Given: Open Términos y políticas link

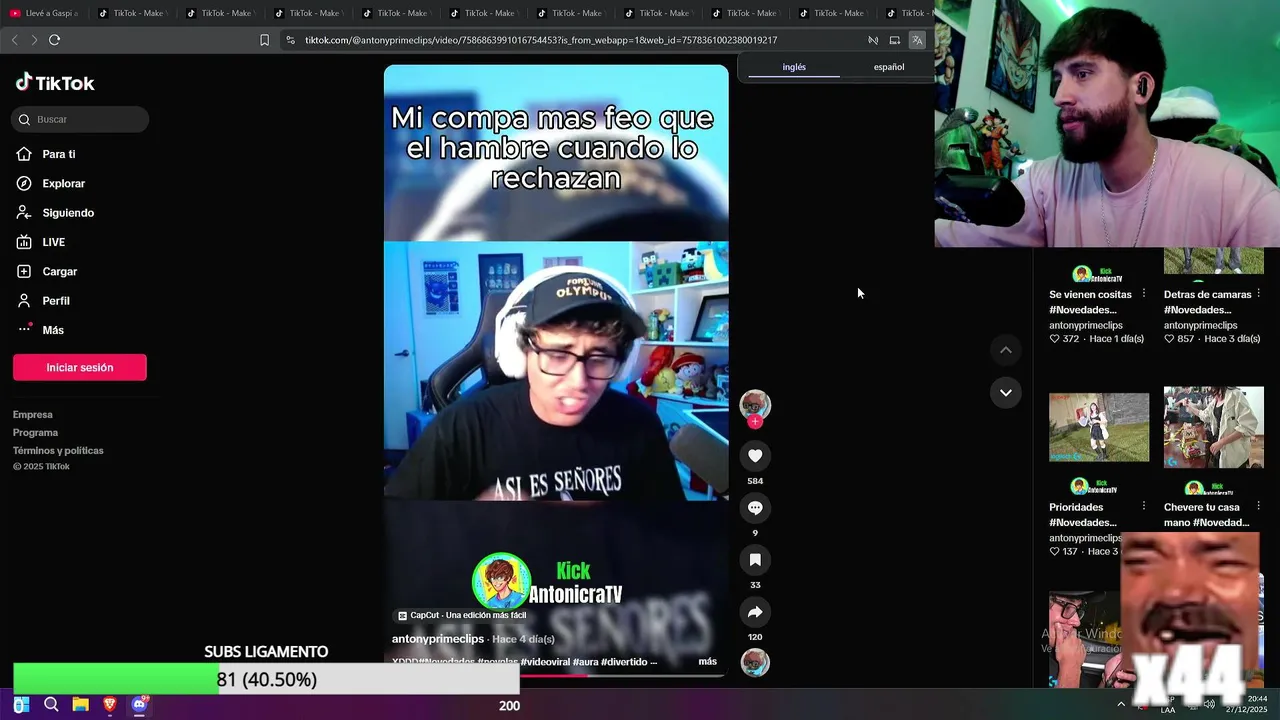Looking at the screenshot, I should coord(58,450).
